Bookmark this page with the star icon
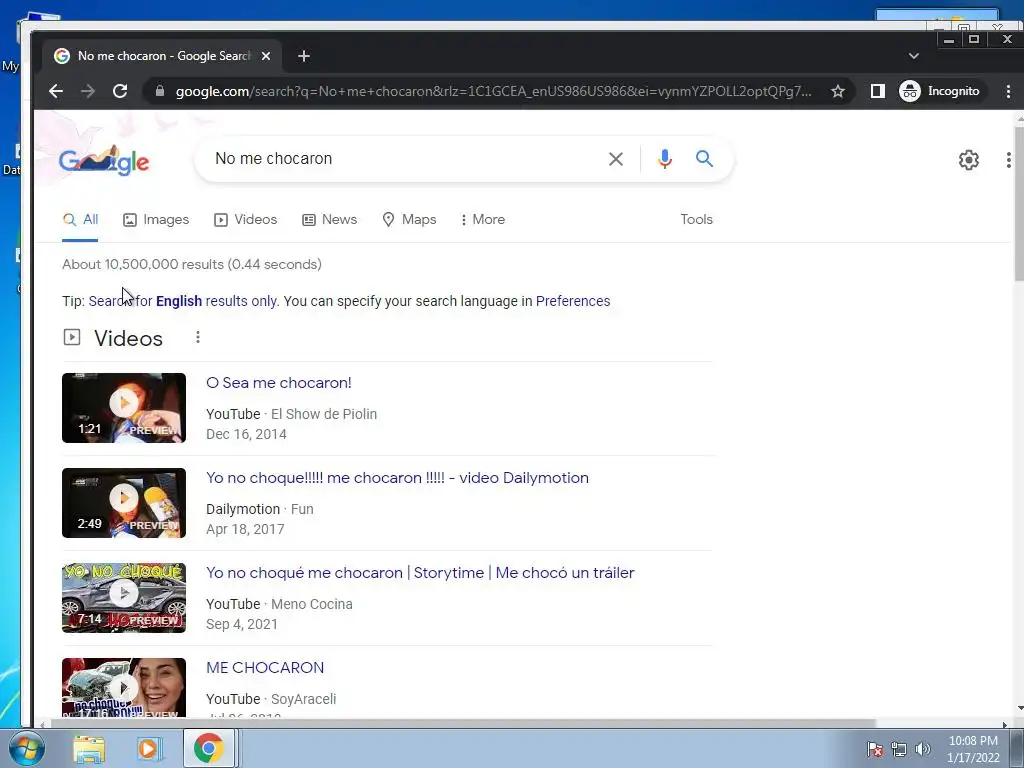Viewport: 1024px width, 768px height. tap(838, 91)
